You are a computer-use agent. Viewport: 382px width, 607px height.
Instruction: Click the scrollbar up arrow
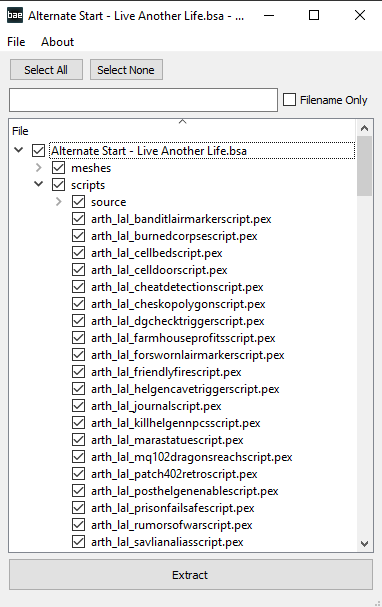tap(364, 128)
